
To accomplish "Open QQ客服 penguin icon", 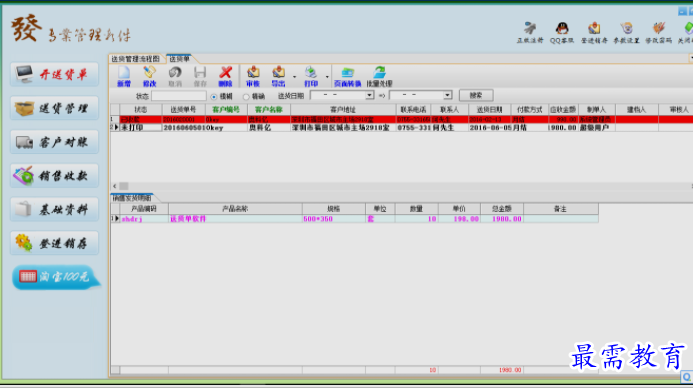I will [x=562, y=33].
